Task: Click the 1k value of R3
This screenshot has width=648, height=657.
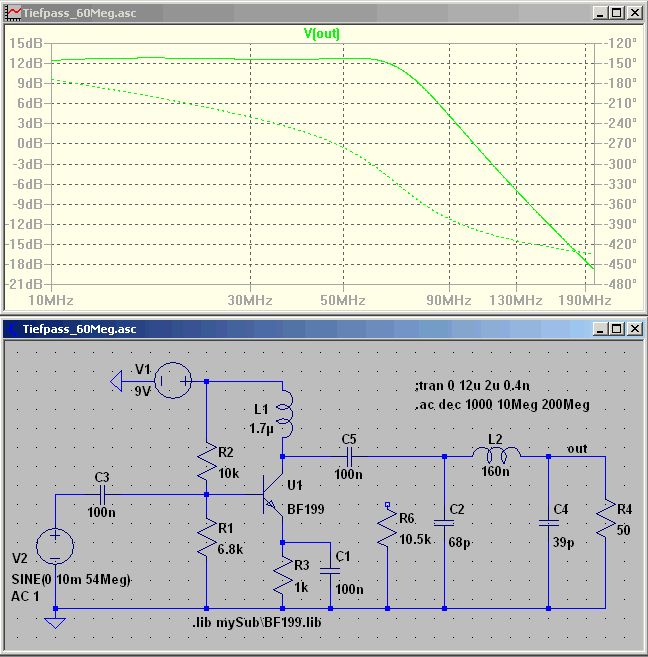Action: click(301, 587)
